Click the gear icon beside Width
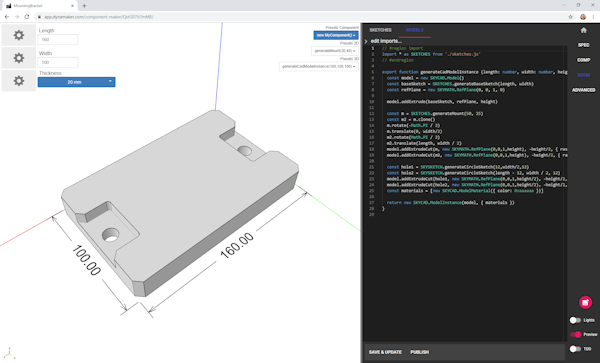The height and width of the screenshot is (363, 600). (x=19, y=58)
